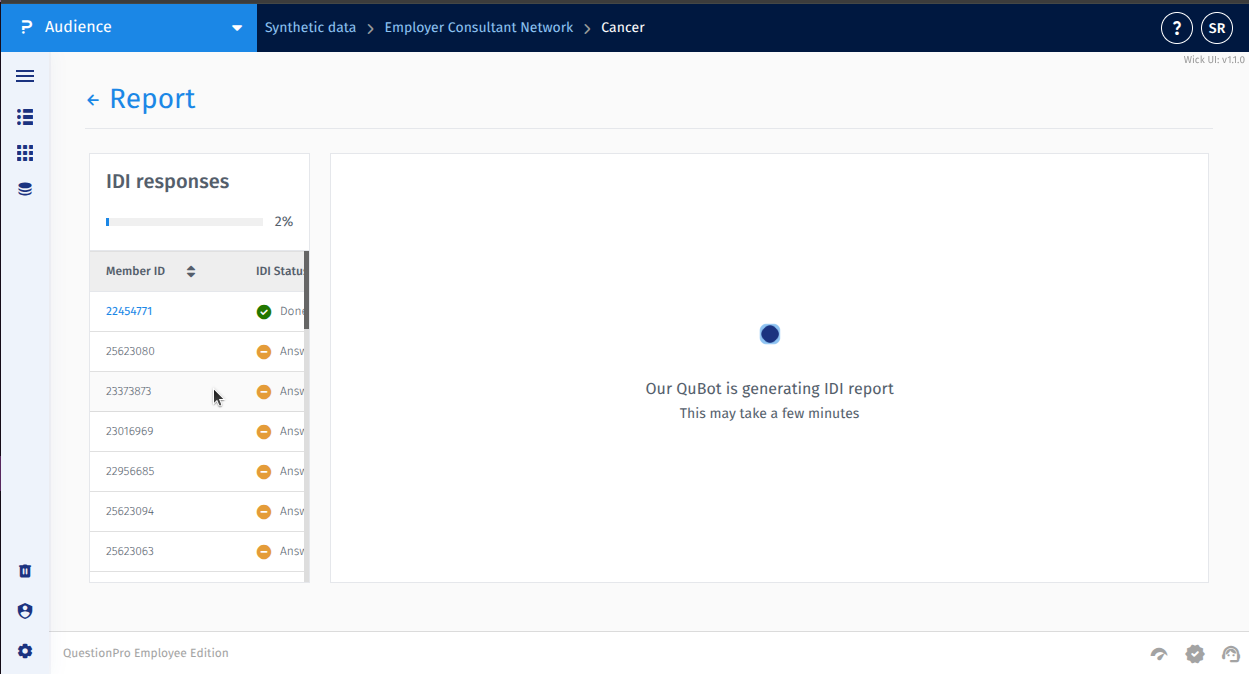Viewport: 1249px width, 674px height.
Task: Open the hamburger menu in the sidebar
Action: click(x=24, y=76)
